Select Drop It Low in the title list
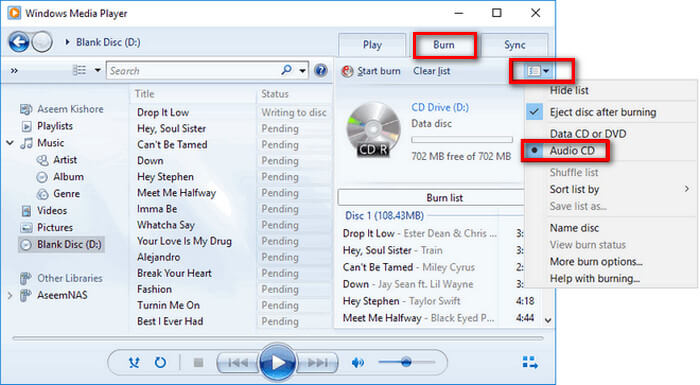The image size is (700, 385). pos(163,113)
